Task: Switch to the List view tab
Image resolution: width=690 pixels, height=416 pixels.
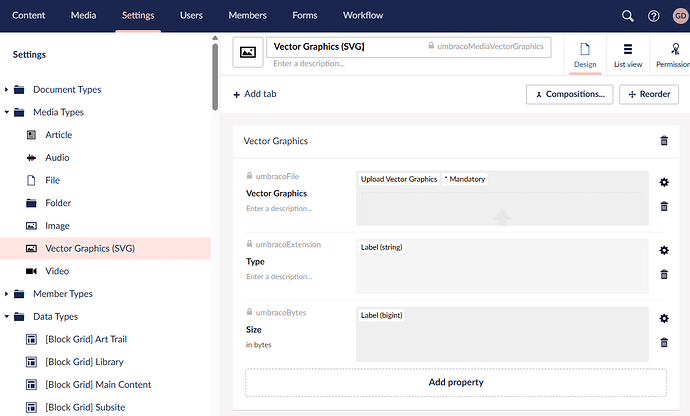Action: [x=628, y=55]
